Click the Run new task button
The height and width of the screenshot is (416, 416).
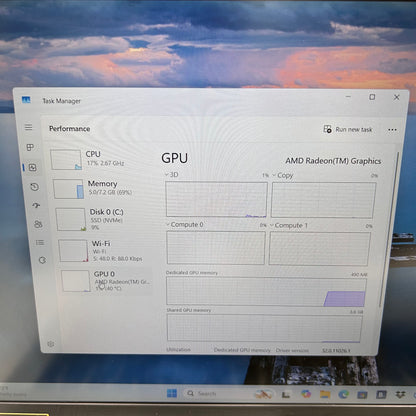pyautogui.click(x=348, y=129)
